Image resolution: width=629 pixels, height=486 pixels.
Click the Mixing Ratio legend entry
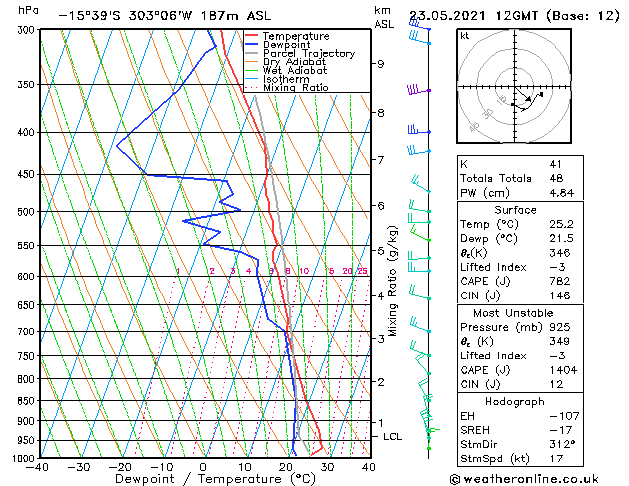pos(287,88)
